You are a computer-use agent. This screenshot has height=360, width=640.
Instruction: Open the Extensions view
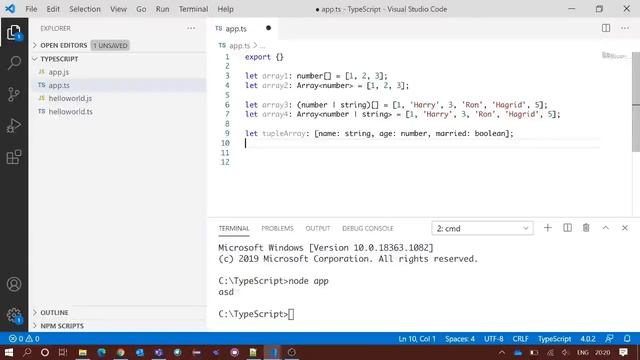14,157
